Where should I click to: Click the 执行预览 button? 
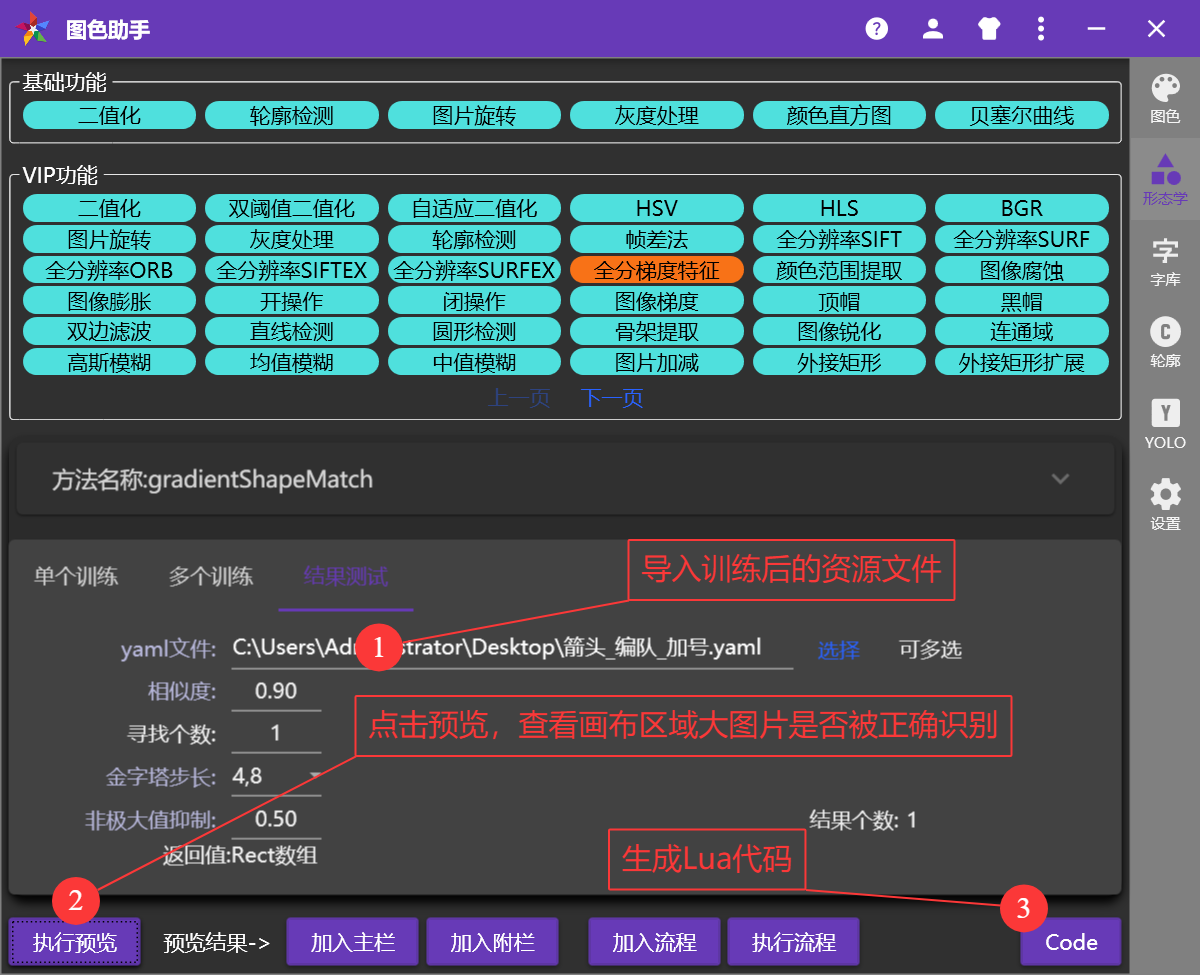[74, 941]
